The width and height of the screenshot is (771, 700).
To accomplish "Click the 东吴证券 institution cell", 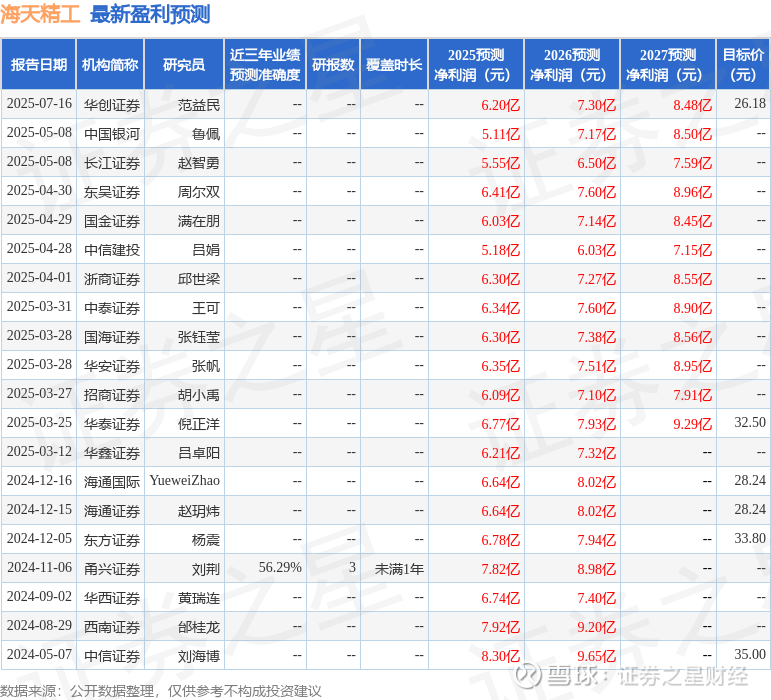I will tap(112, 192).
